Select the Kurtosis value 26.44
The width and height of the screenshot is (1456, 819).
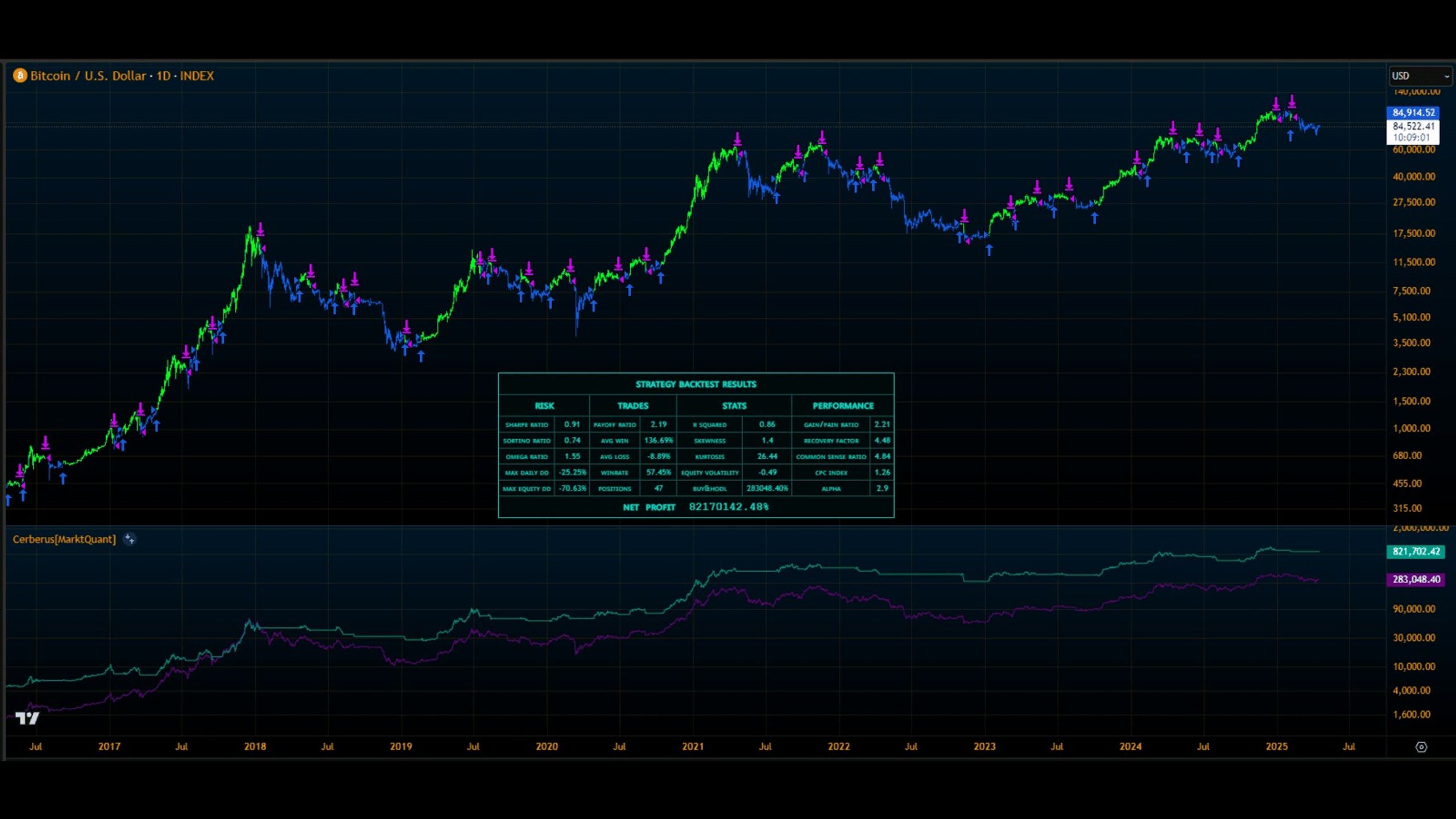click(x=767, y=456)
